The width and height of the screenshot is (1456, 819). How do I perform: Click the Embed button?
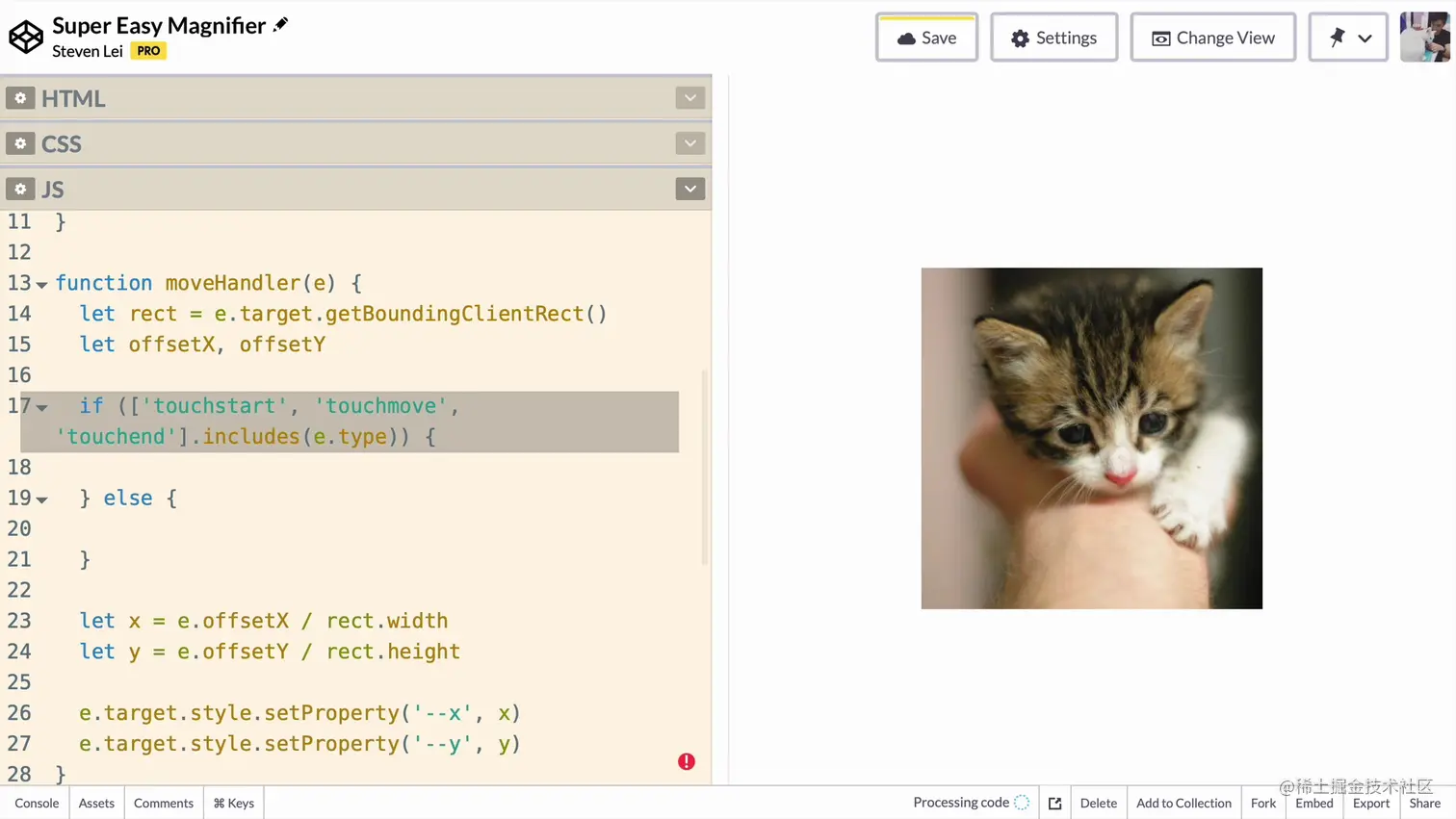[x=1314, y=803]
